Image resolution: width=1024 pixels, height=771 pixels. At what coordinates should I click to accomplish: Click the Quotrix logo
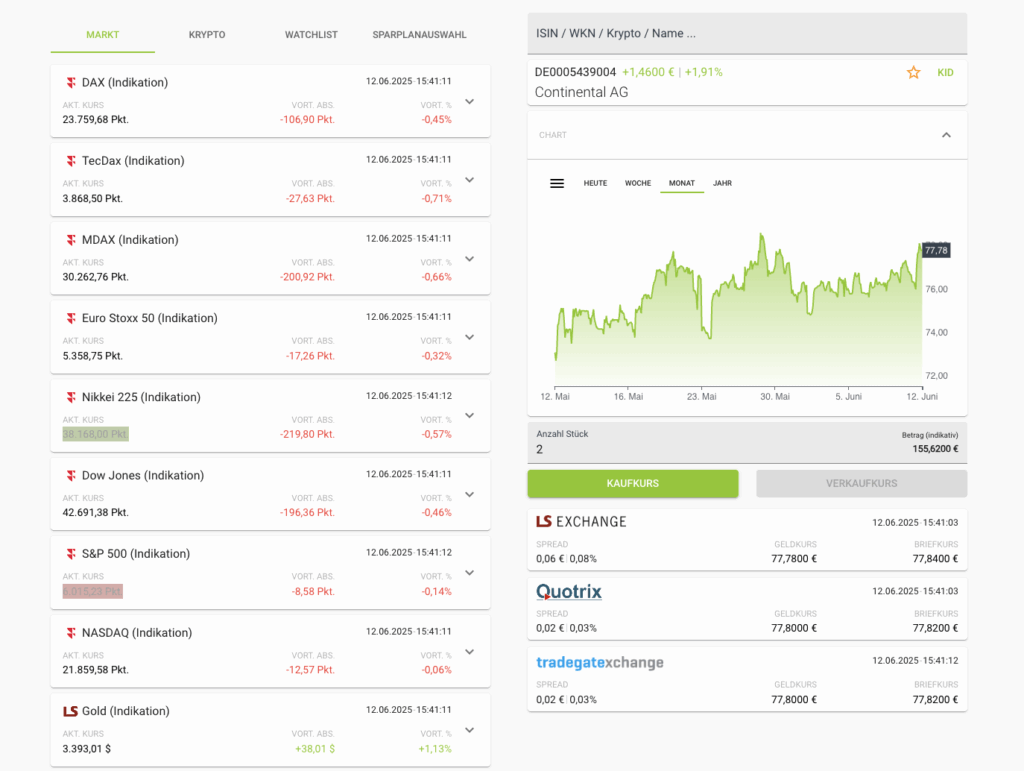tap(569, 591)
